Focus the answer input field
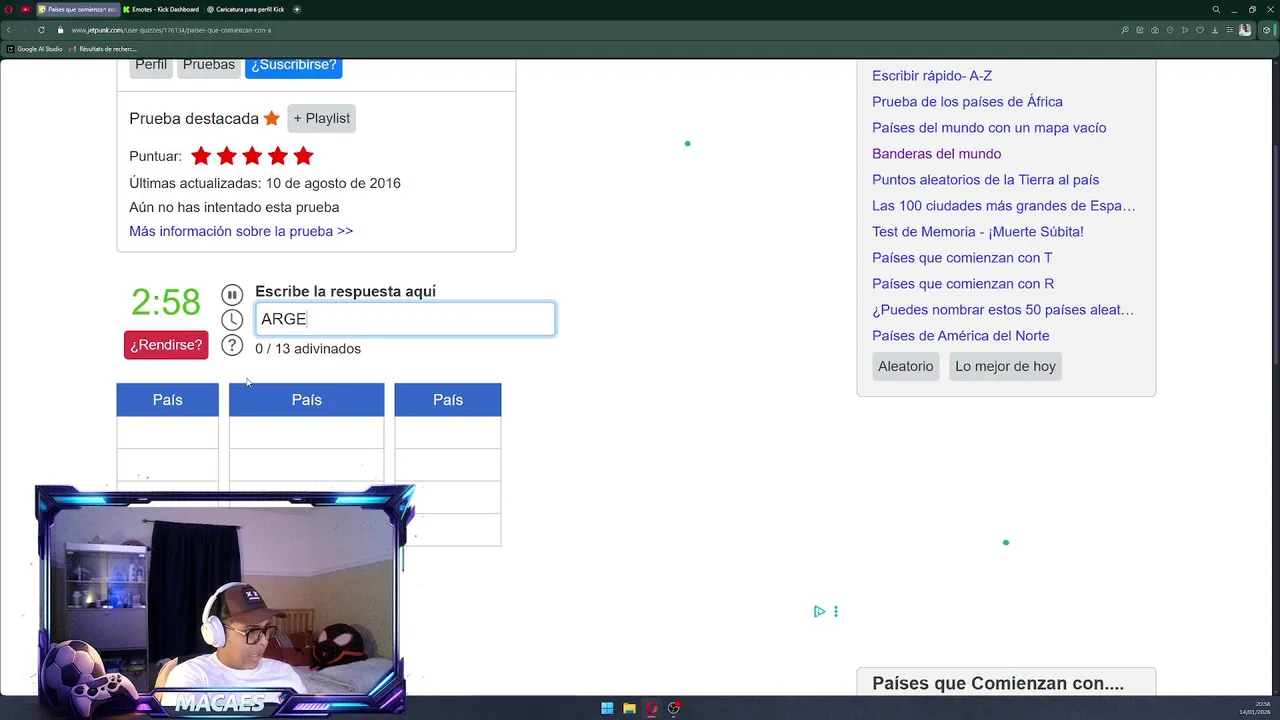This screenshot has height=720, width=1280. click(x=405, y=319)
